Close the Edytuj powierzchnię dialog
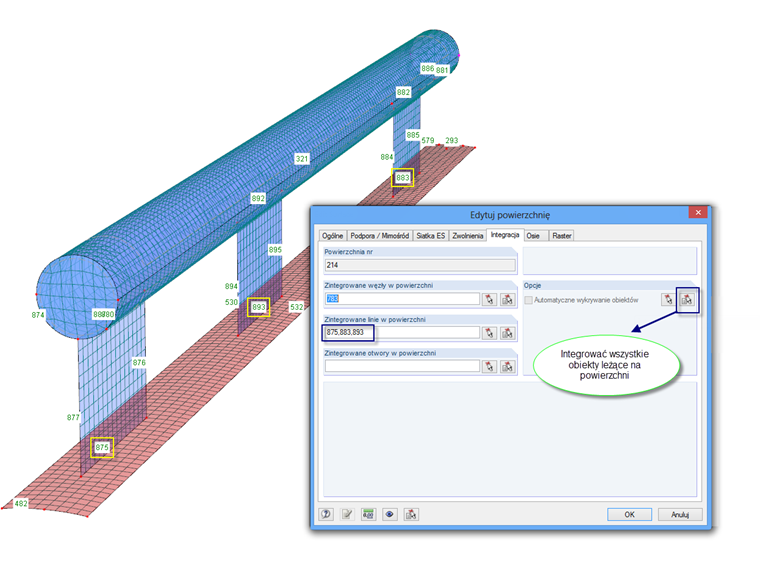The height and width of the screenshot is (570, 760). [698, 212]
